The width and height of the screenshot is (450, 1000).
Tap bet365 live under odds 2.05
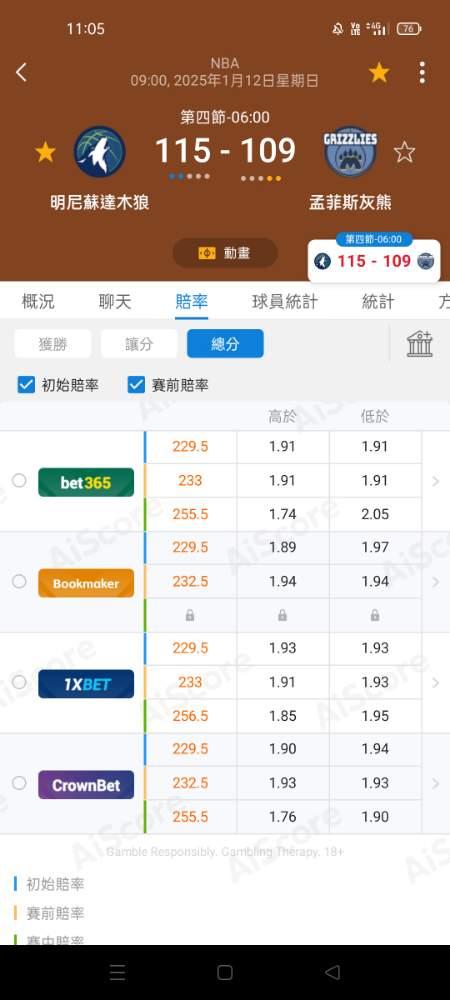(375, 514)
